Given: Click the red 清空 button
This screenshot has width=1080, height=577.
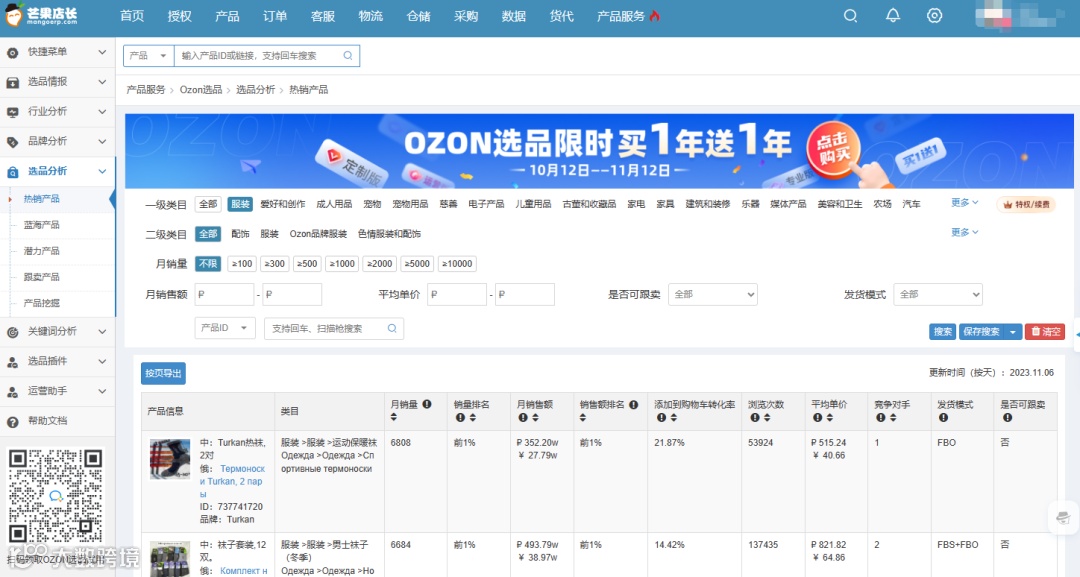Looking at the screenshot, I should 1045,332.
